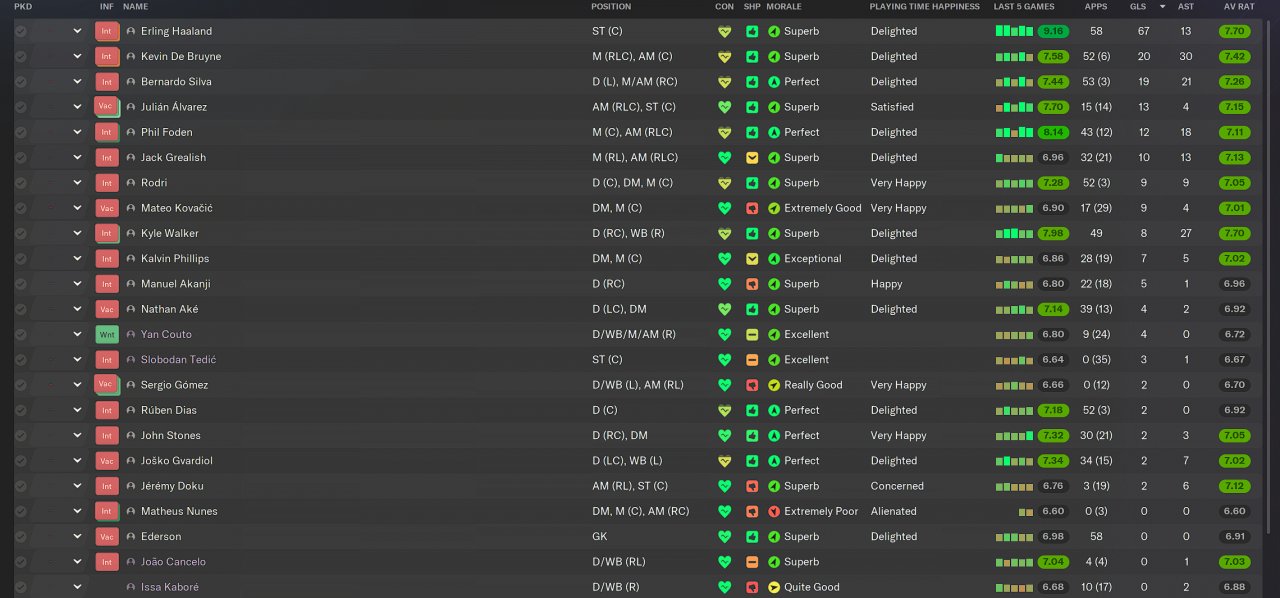Click the sort arrow next to GLS header

1162,7
